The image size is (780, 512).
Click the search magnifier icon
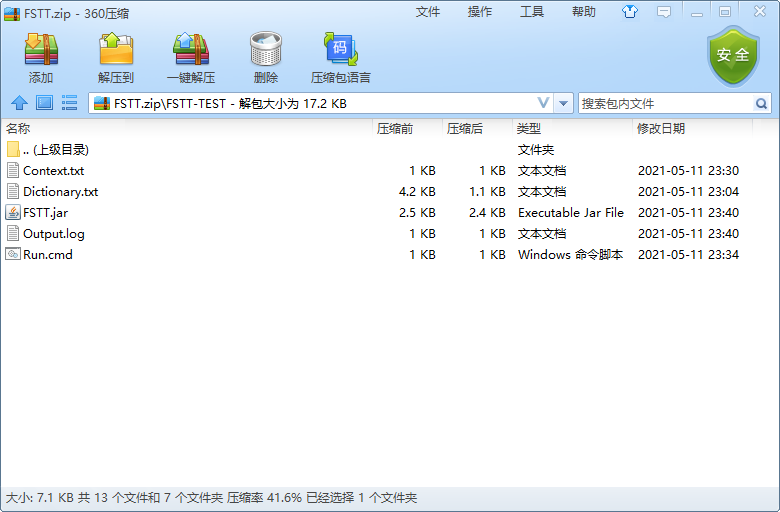click(x=761, y=103)
